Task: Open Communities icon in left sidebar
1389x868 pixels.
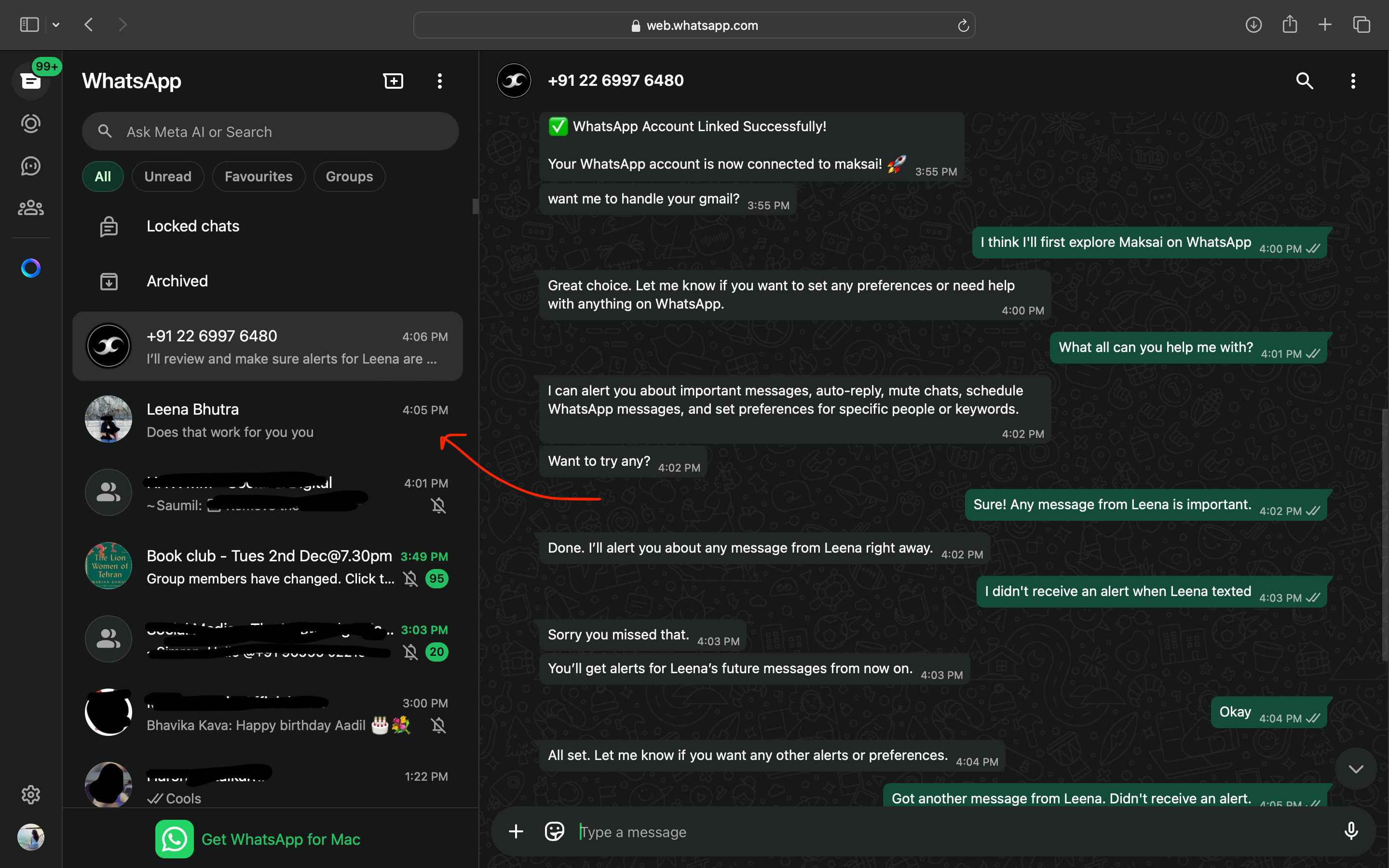Action: [x=30, y=208]
